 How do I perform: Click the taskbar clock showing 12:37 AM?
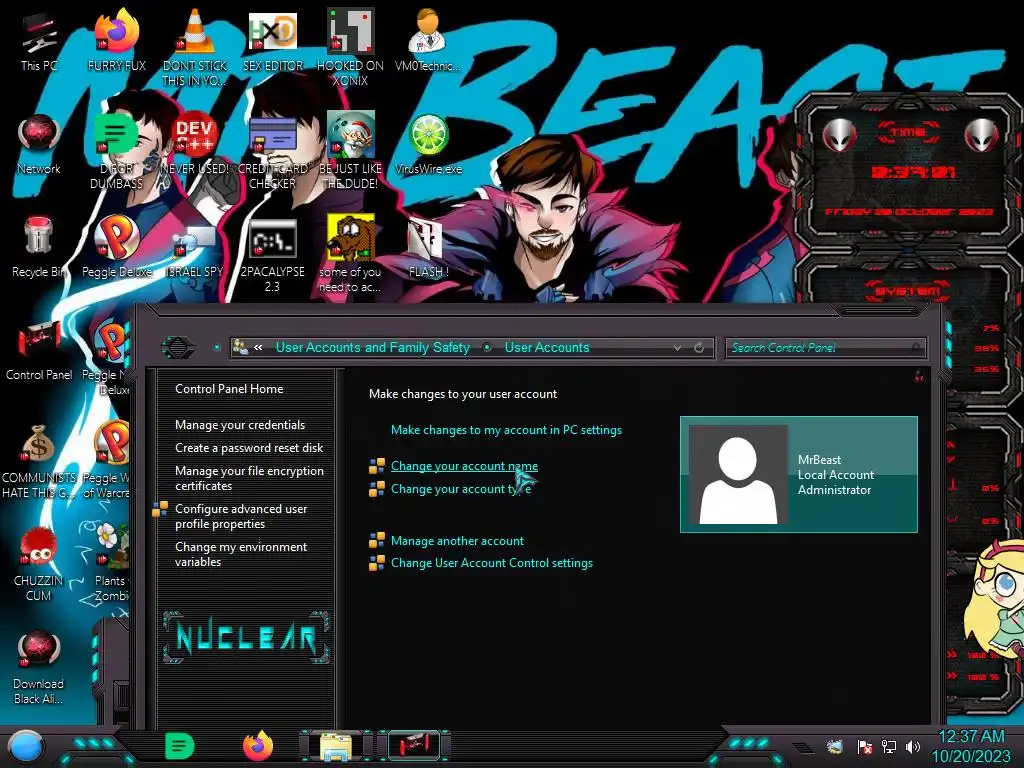(x=970, y=746)
